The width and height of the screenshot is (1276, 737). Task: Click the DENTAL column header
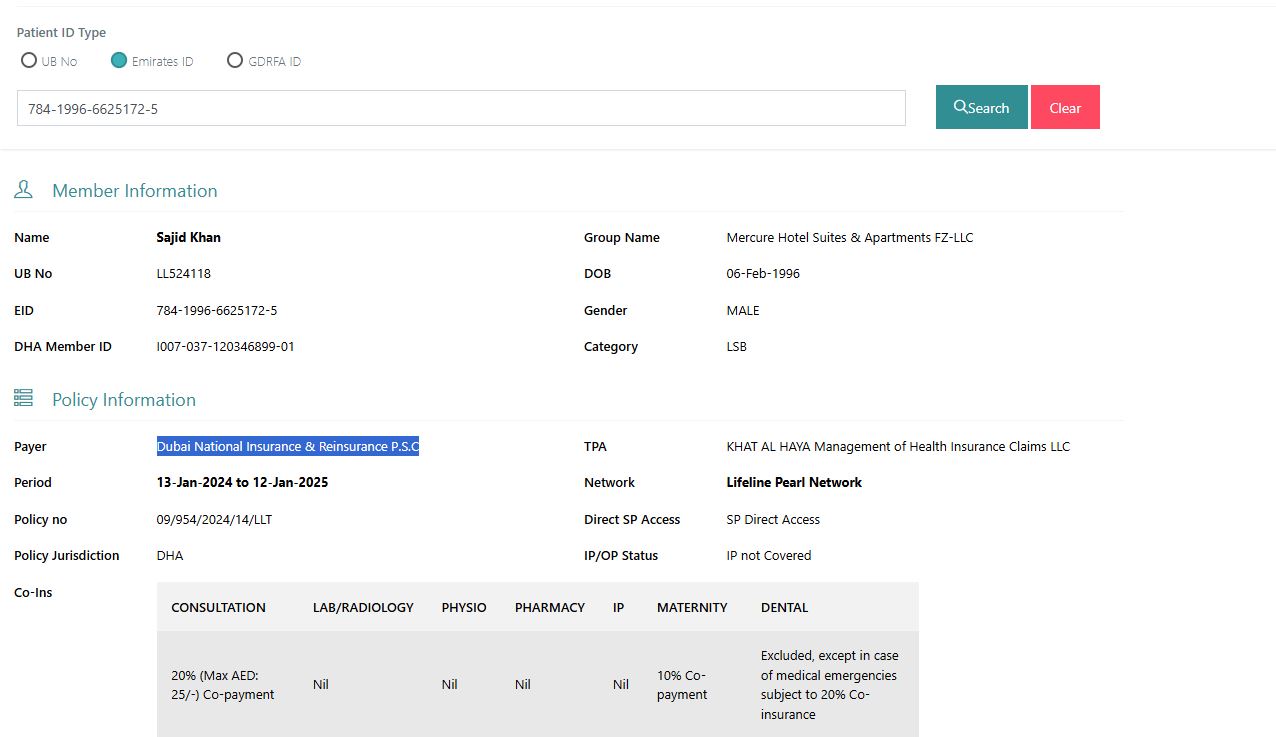pos(784,607)
